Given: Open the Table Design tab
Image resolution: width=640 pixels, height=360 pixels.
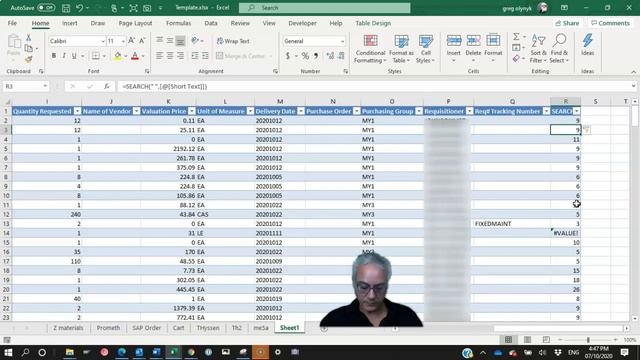Looking at the screenshot, I should [373, 23].
